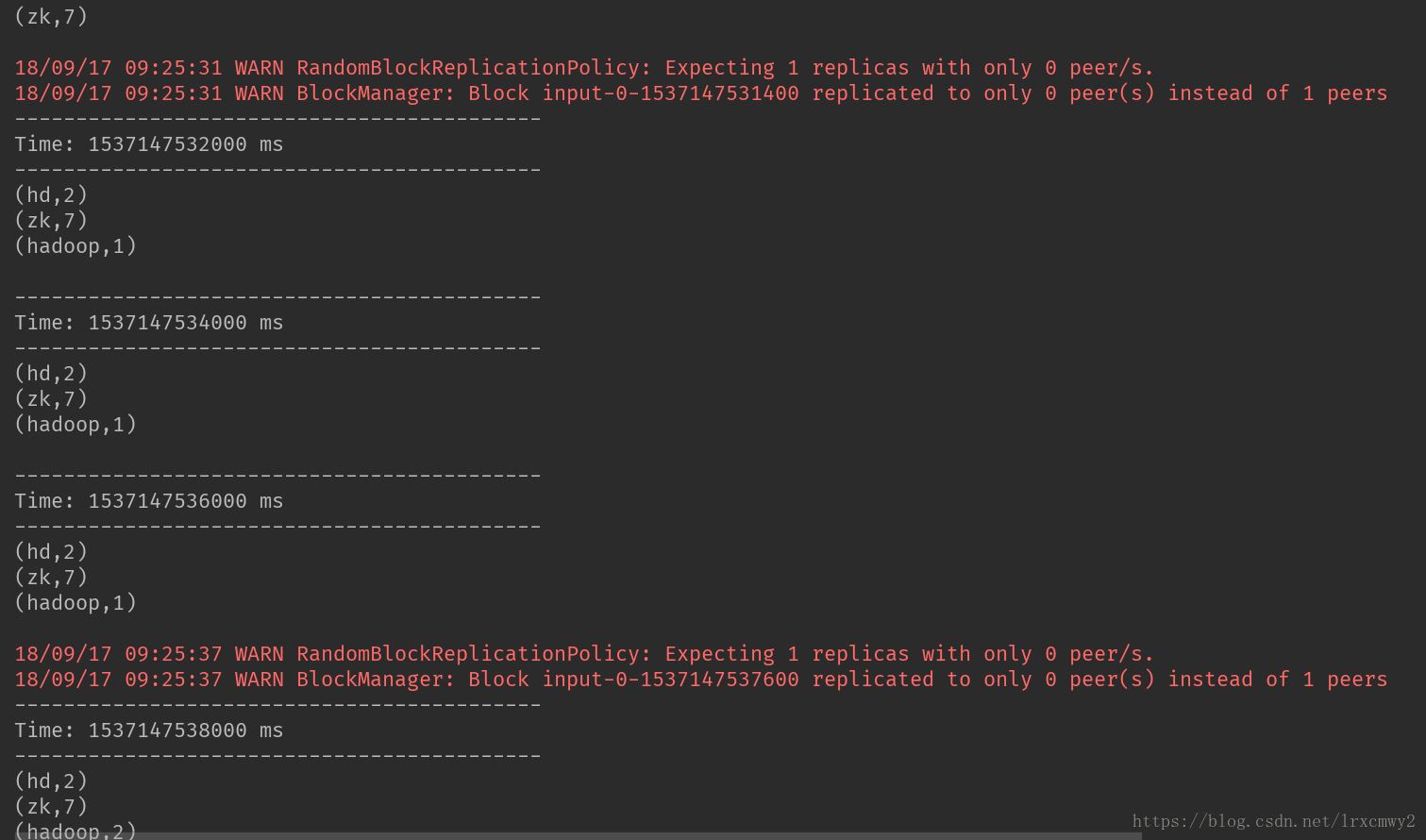The width and height of the screenshot is (1426, 840).
Task: Click the Time: 1537147534000 ms line
Action: 148,323
